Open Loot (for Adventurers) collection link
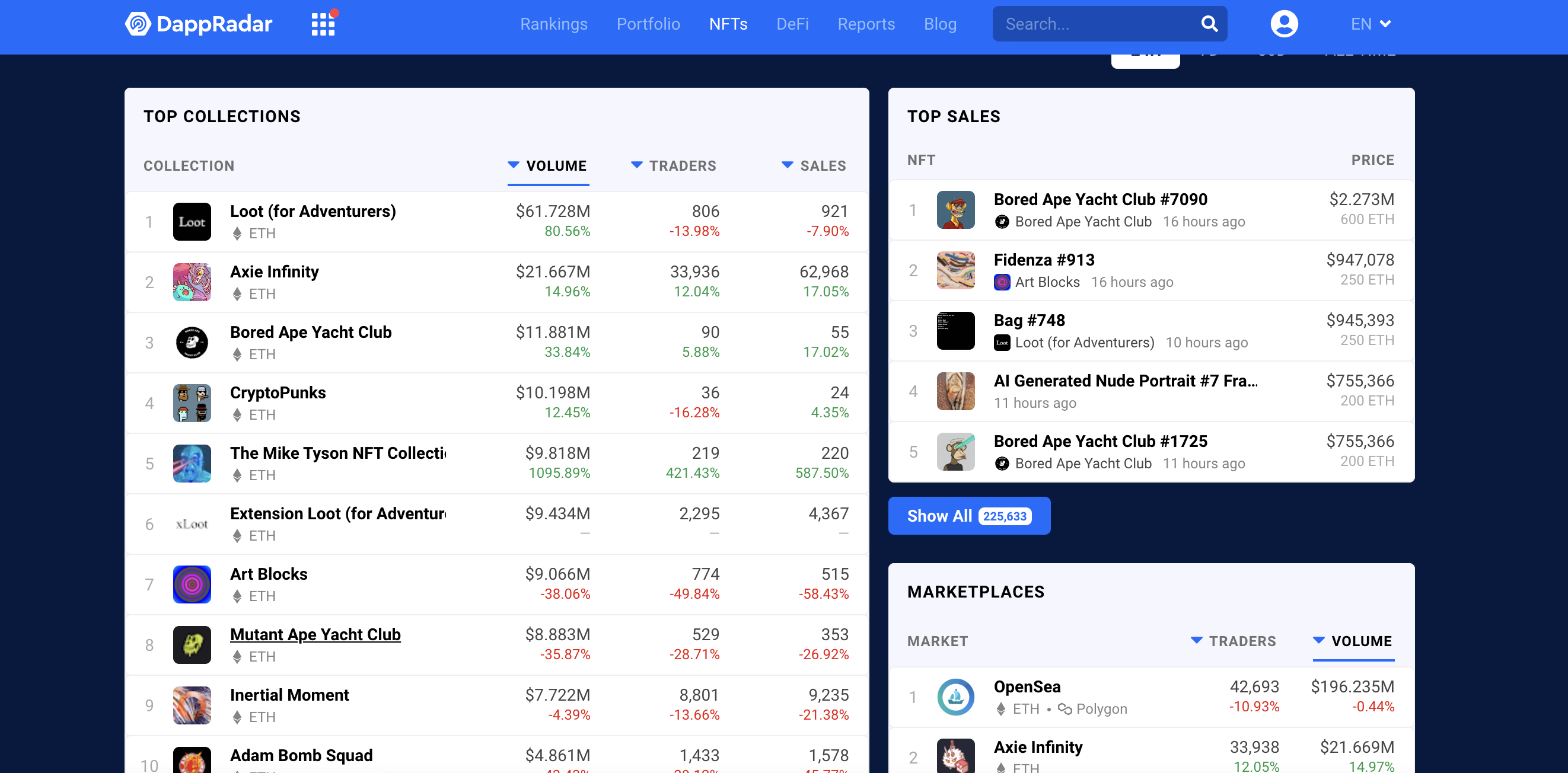1568x773 pixels. click(x=313, y=211)
